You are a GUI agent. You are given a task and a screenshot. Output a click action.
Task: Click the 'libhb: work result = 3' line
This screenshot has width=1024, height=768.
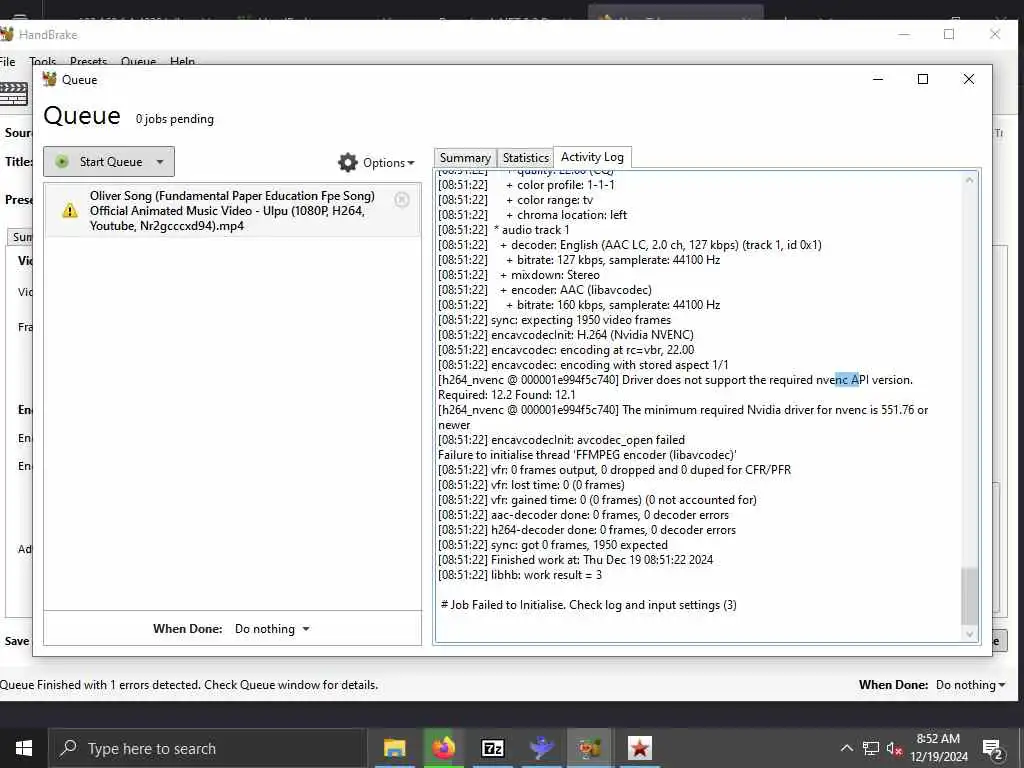point(520,575)
